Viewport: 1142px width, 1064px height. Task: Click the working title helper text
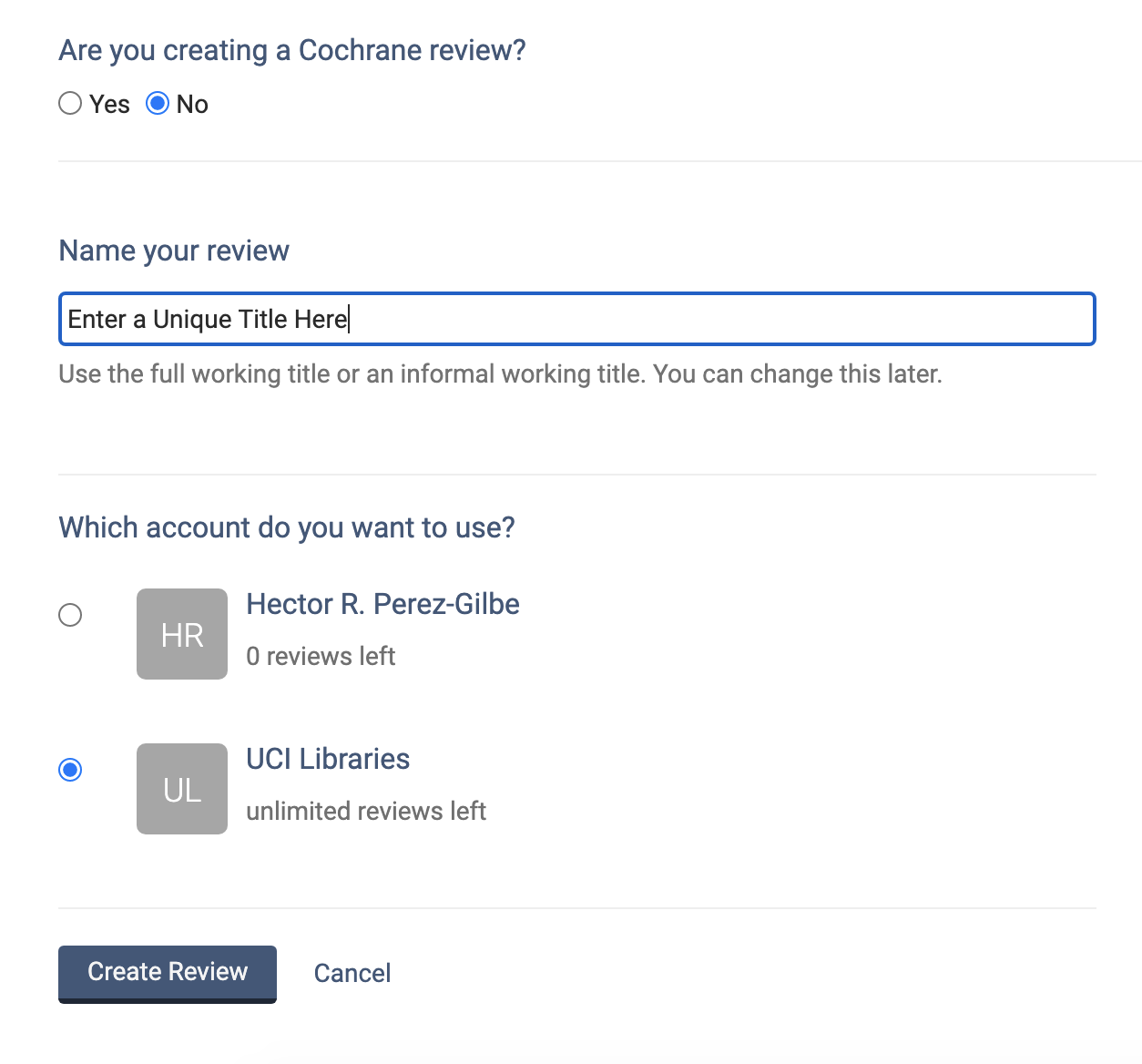click(500, 374)
